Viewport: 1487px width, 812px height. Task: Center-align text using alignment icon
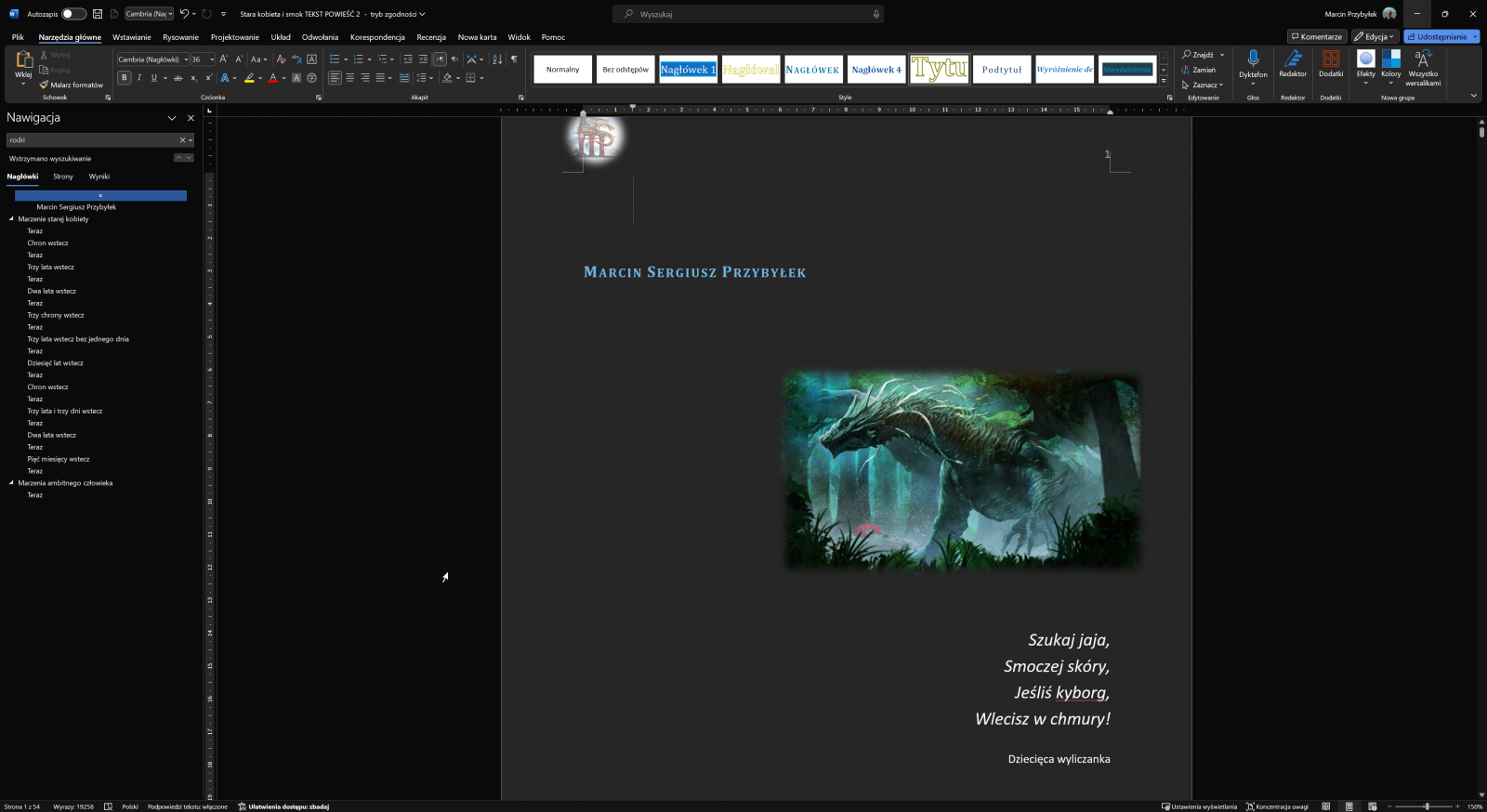coord(349,78)
